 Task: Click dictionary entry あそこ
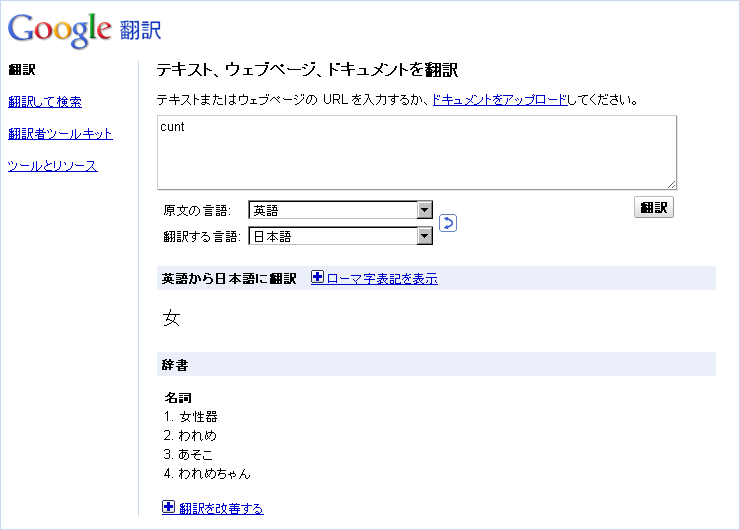click(195, 454)
